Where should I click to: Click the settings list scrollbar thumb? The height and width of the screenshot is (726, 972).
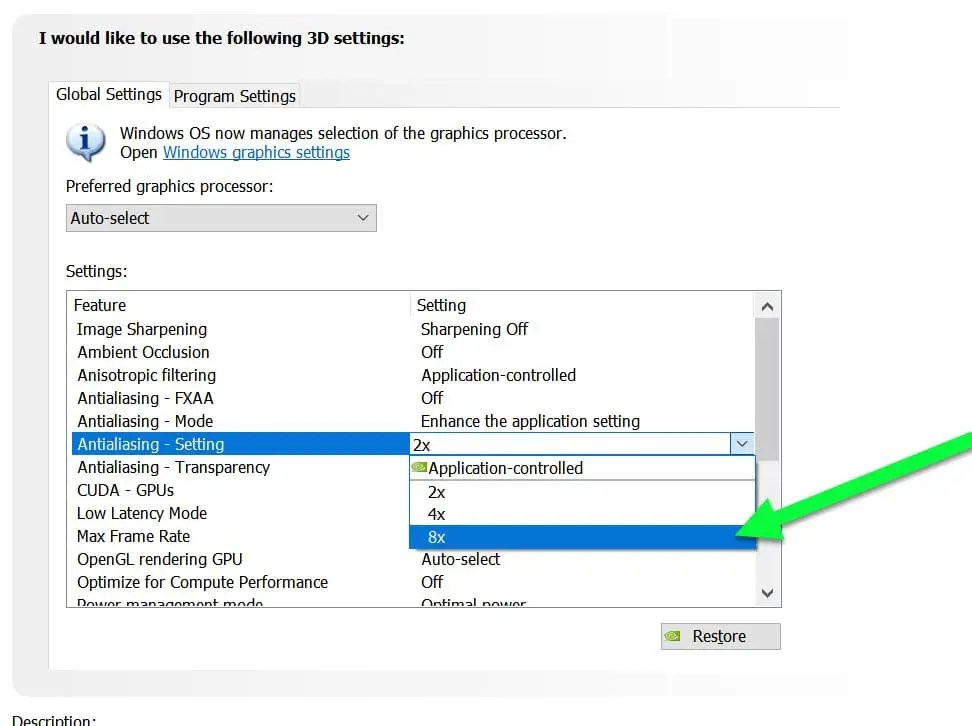767,389
